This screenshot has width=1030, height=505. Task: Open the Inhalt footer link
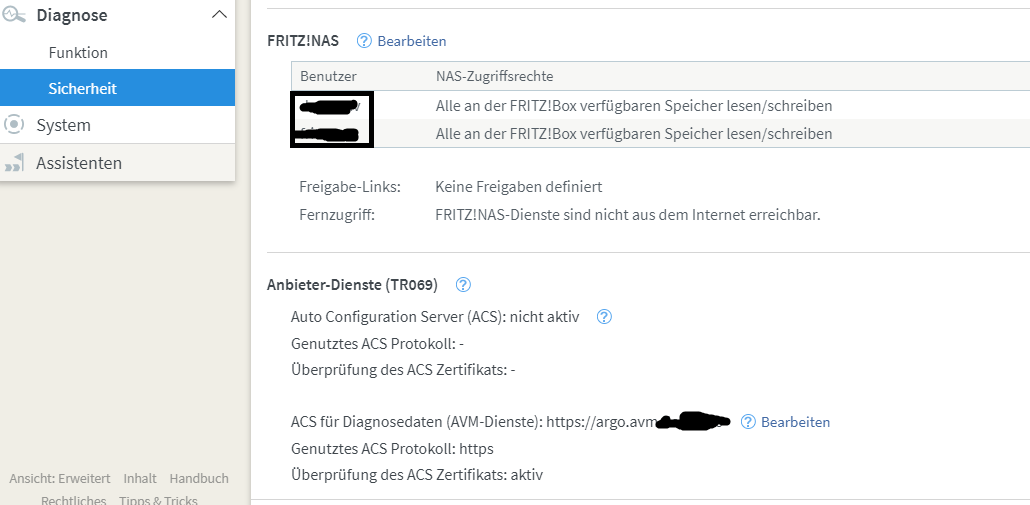(x=140, y=479)
